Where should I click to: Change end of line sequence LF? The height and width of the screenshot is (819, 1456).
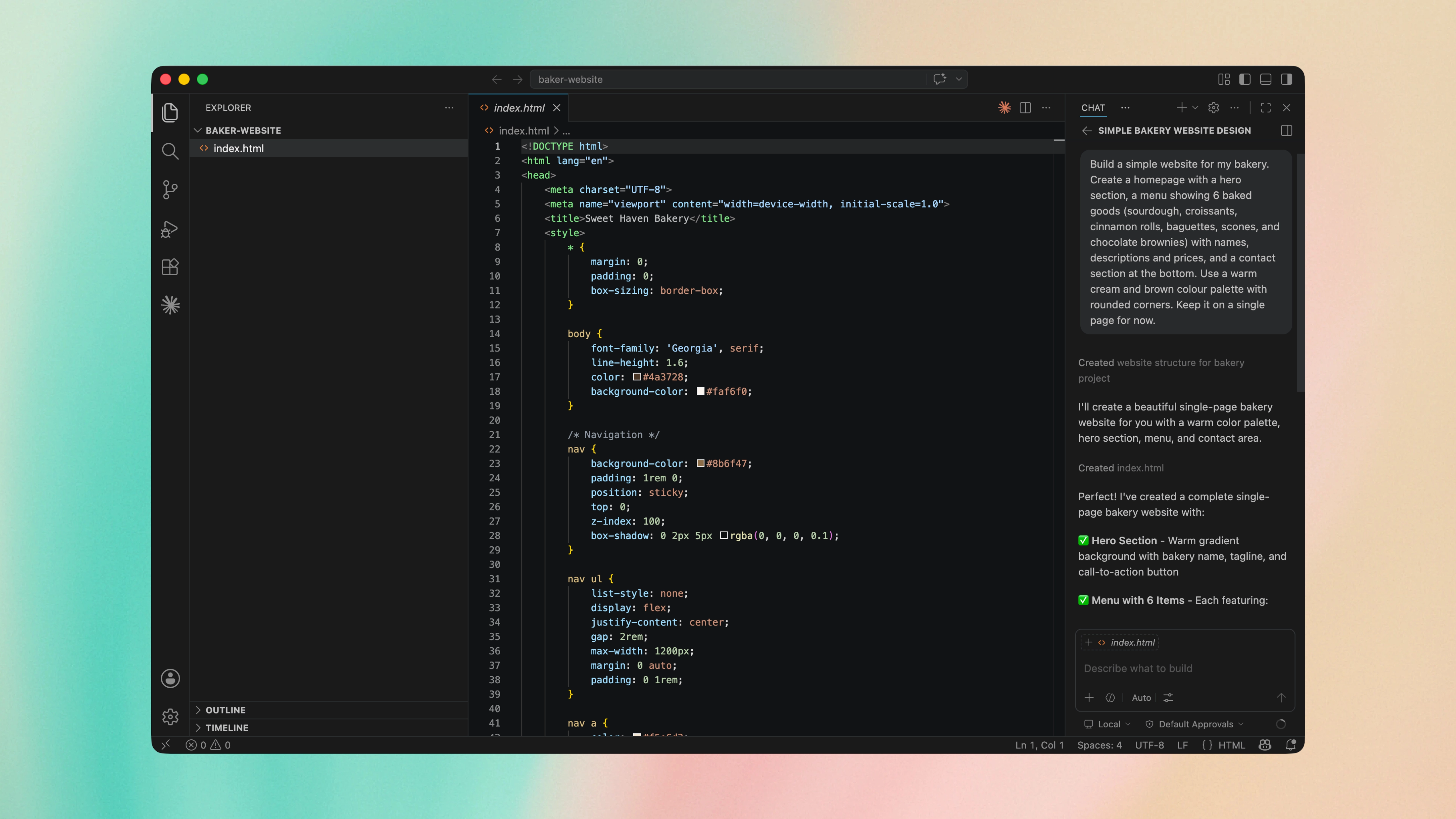(x=1182, y=745)
